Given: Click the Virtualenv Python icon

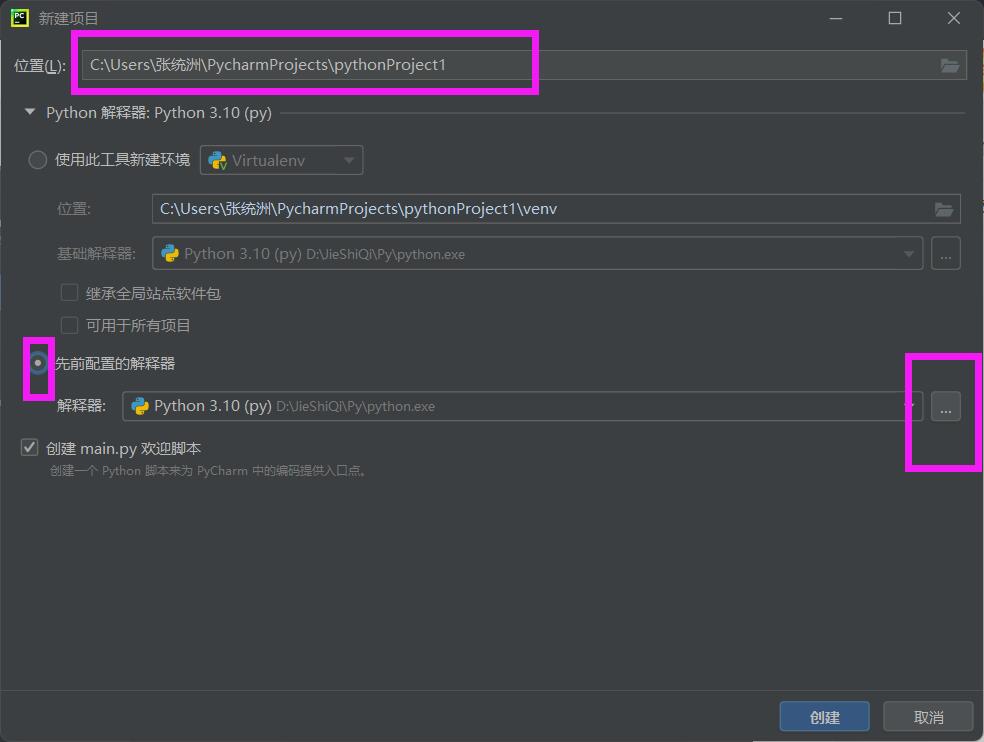Looking at the screenshot, I should pyautogui.click(x=217, y=161).
